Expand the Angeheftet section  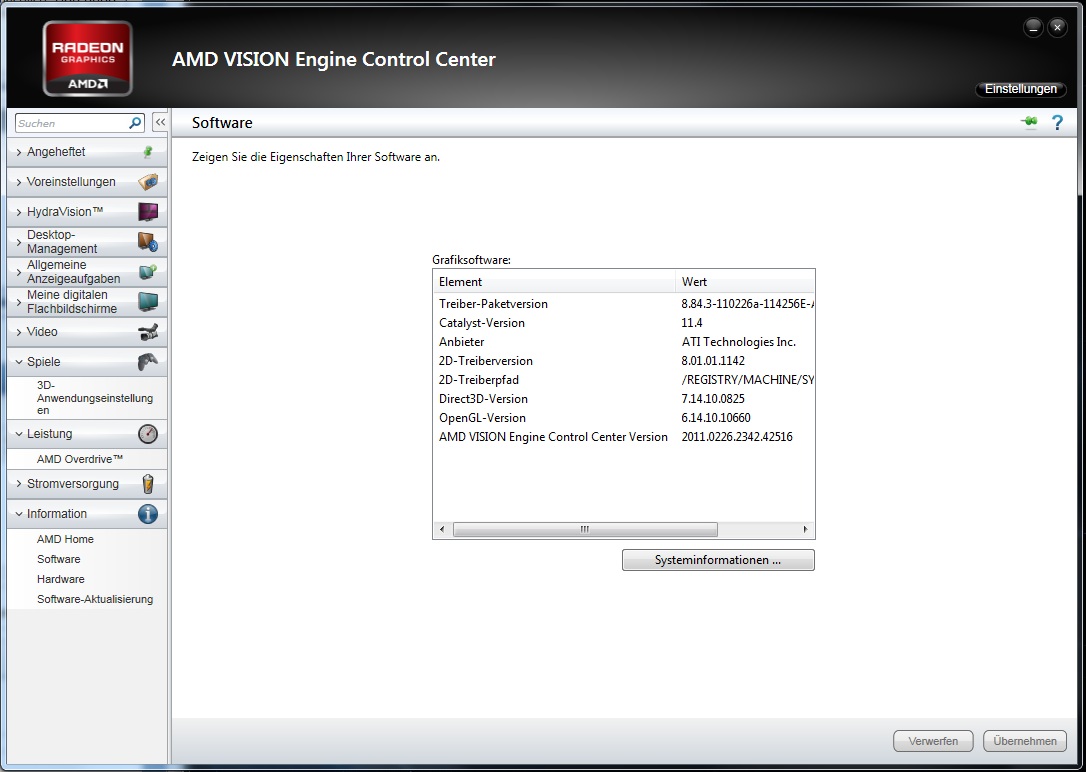pos(87,152)
